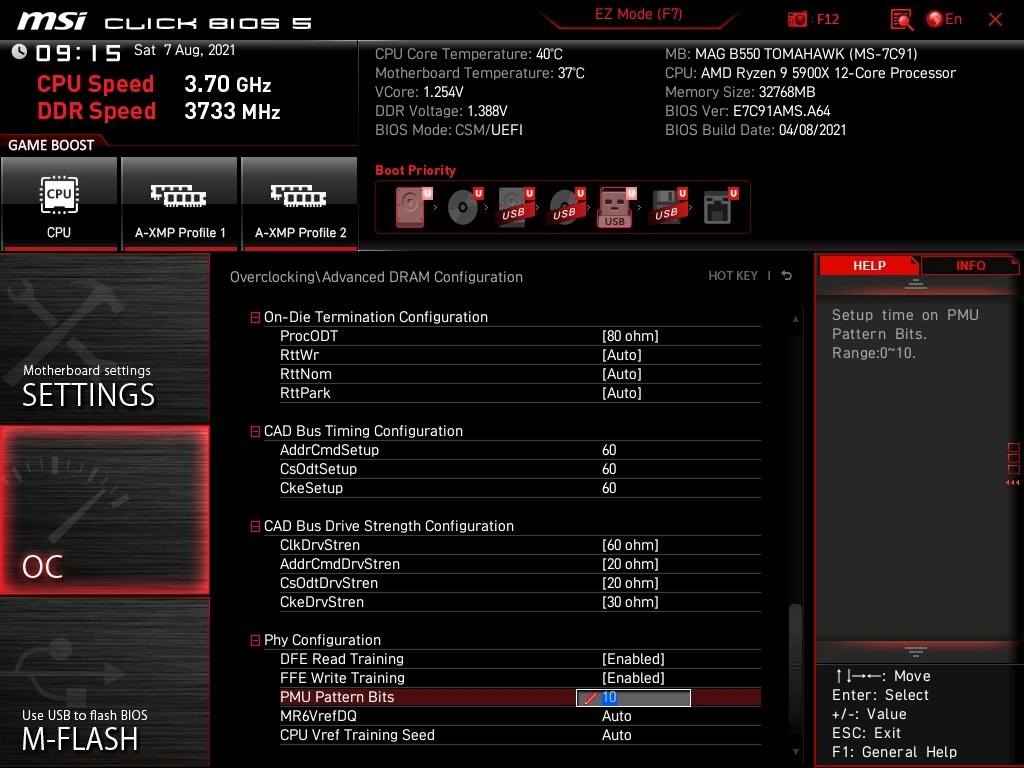
Task: Switch to the HELP tab
Action: (869, 265)
